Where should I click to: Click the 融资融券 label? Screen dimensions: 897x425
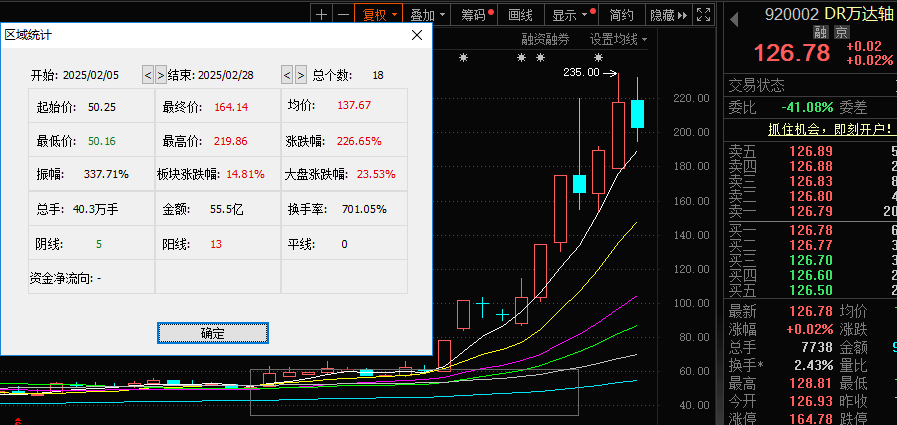pyautogui.click(x=545, y=39)
